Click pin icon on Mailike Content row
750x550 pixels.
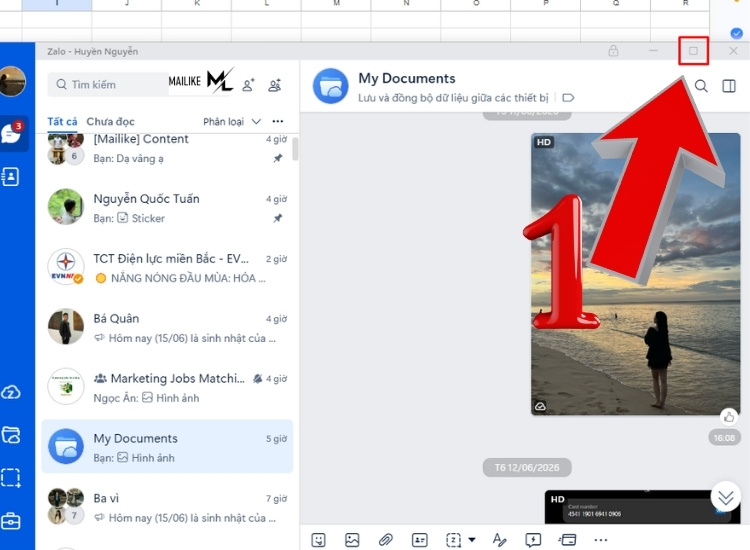pos(277,158)
